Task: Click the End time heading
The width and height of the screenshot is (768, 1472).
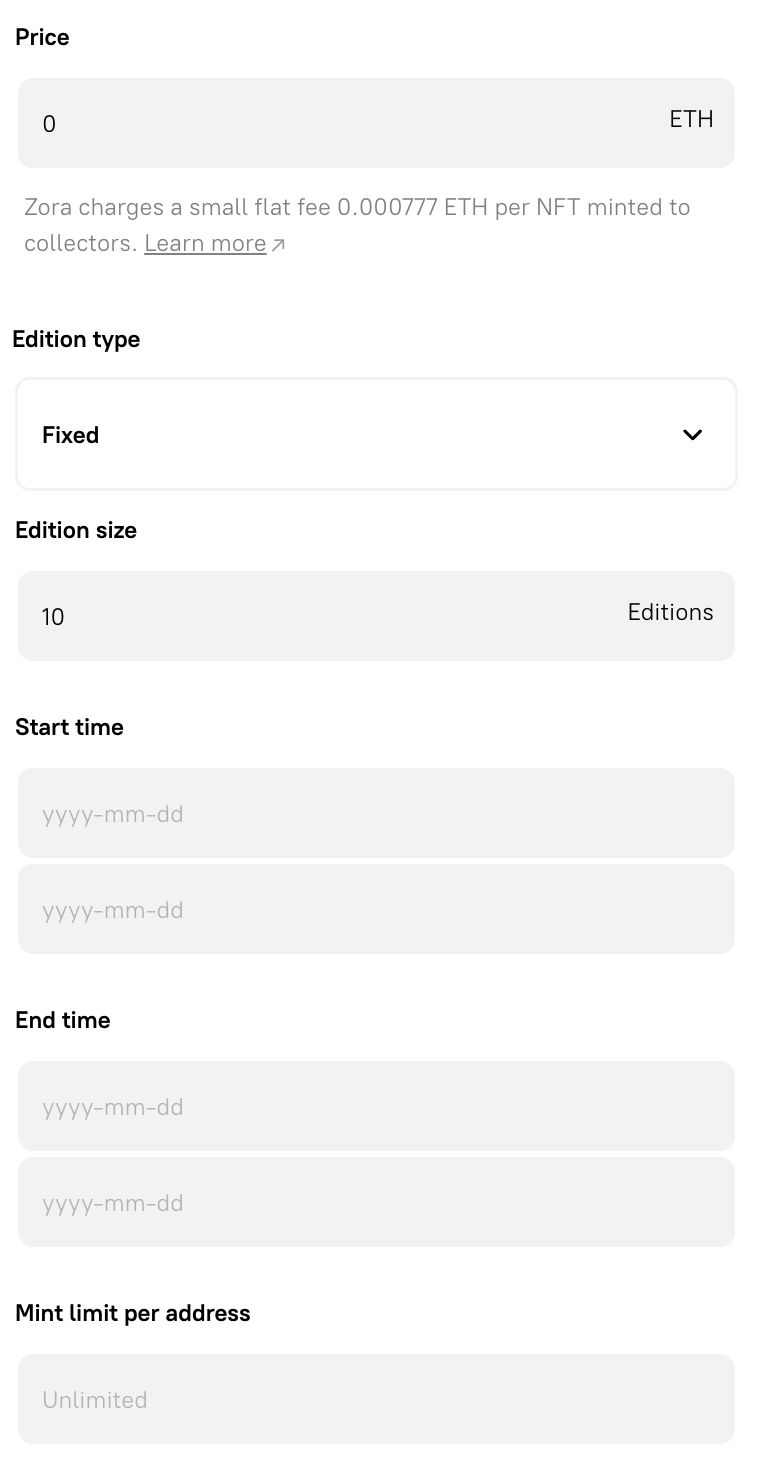Action: [x=62, y=1020]
